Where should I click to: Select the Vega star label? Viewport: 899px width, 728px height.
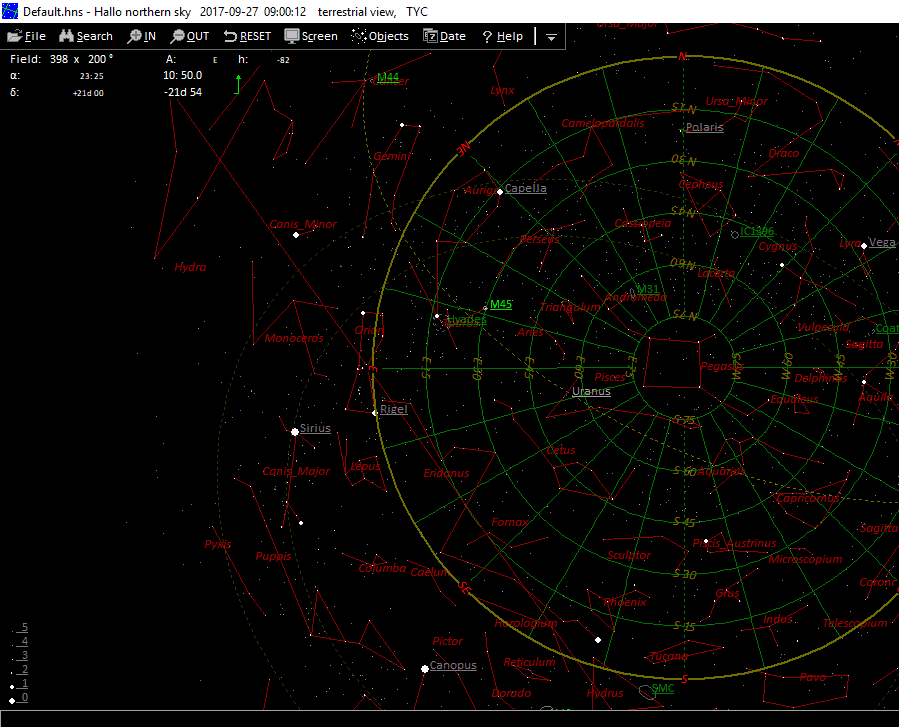point(881,242)
